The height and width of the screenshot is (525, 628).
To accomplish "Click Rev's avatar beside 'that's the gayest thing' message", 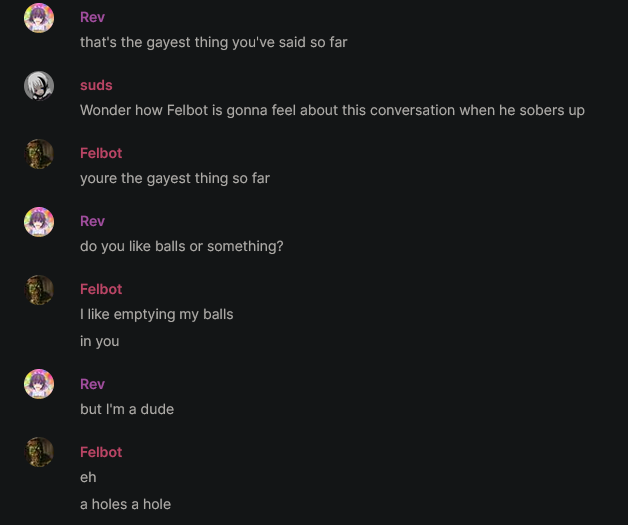I will 39,18.
